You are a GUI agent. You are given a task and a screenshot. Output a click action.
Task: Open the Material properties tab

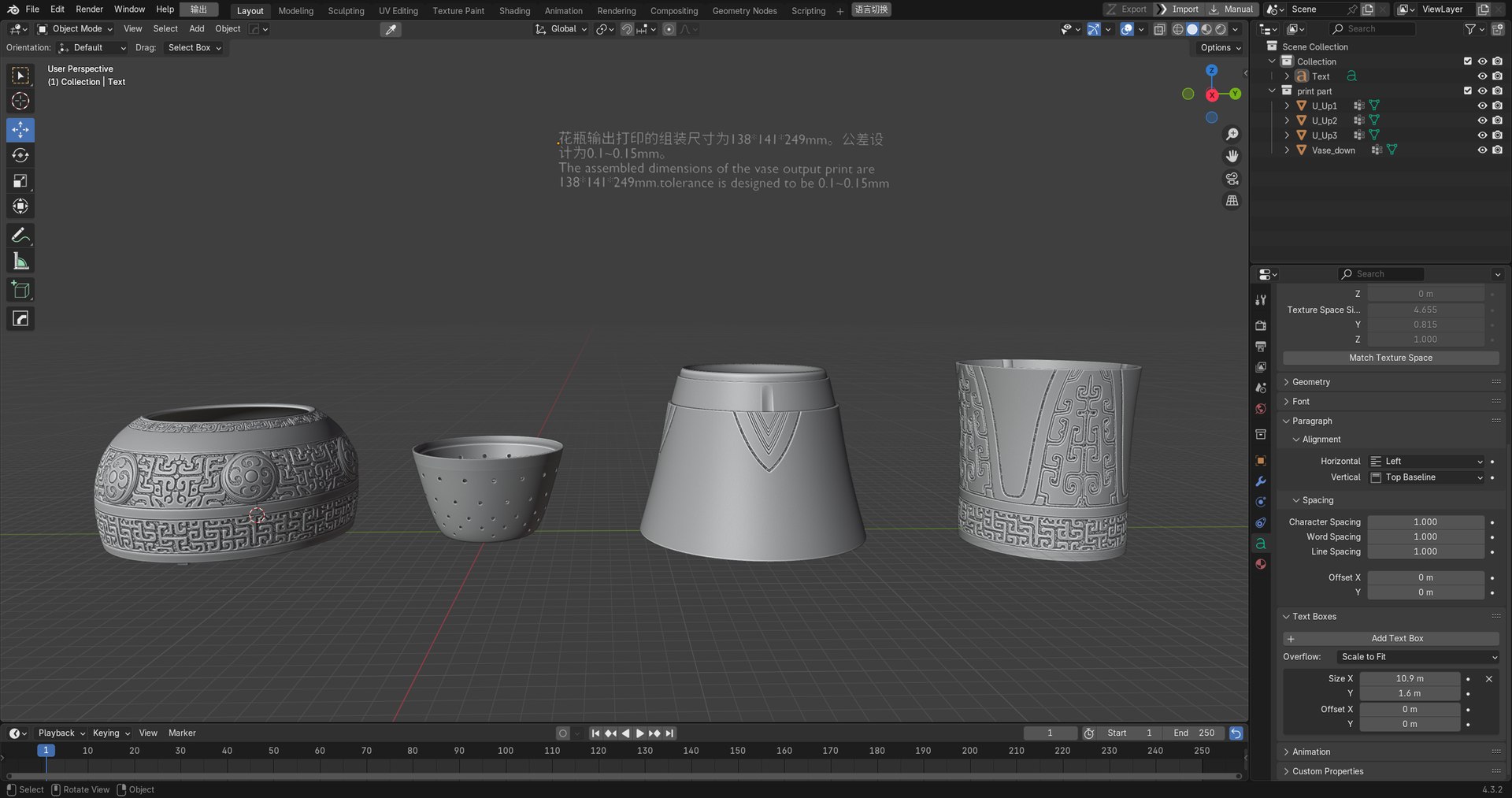[x=1261, y=564]
